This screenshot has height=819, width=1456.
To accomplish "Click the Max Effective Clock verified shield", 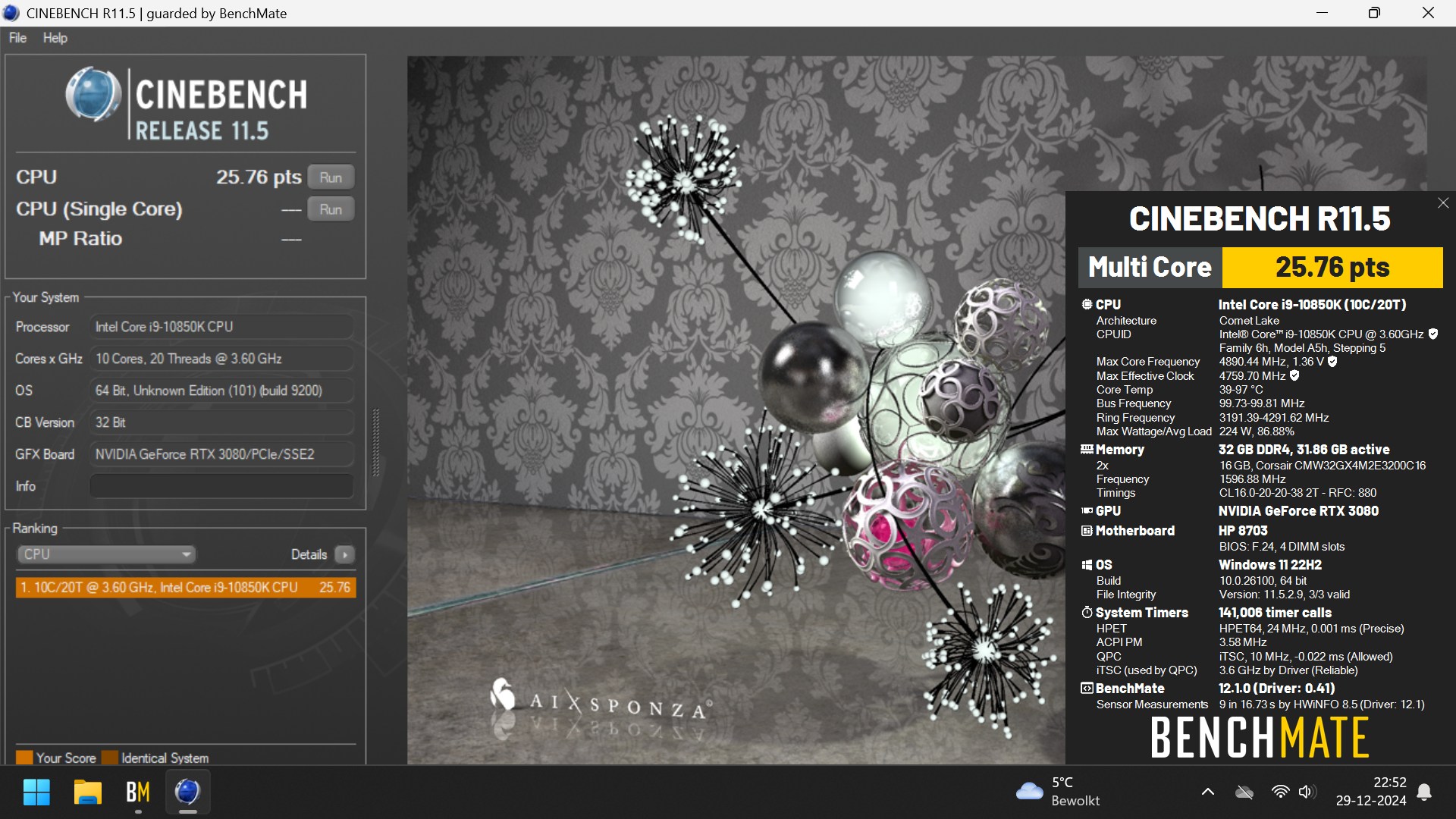I will [x=1294, y=375].
